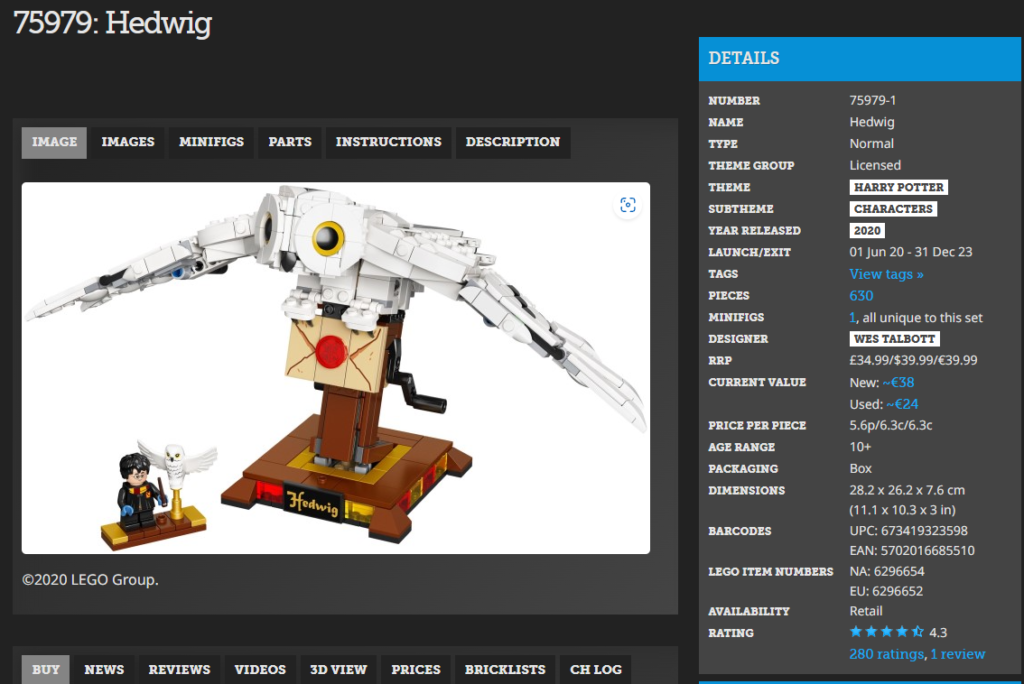The height and width of the screenshot is (684, 1024).
Task: Open the 1 review link
Action: [958, 654]
